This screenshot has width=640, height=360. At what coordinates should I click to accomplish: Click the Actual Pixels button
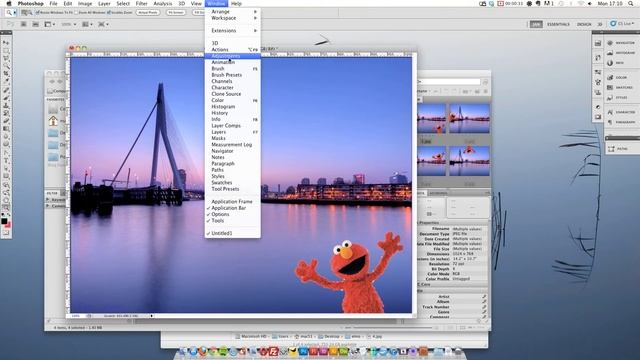click(x=148, y=13)
